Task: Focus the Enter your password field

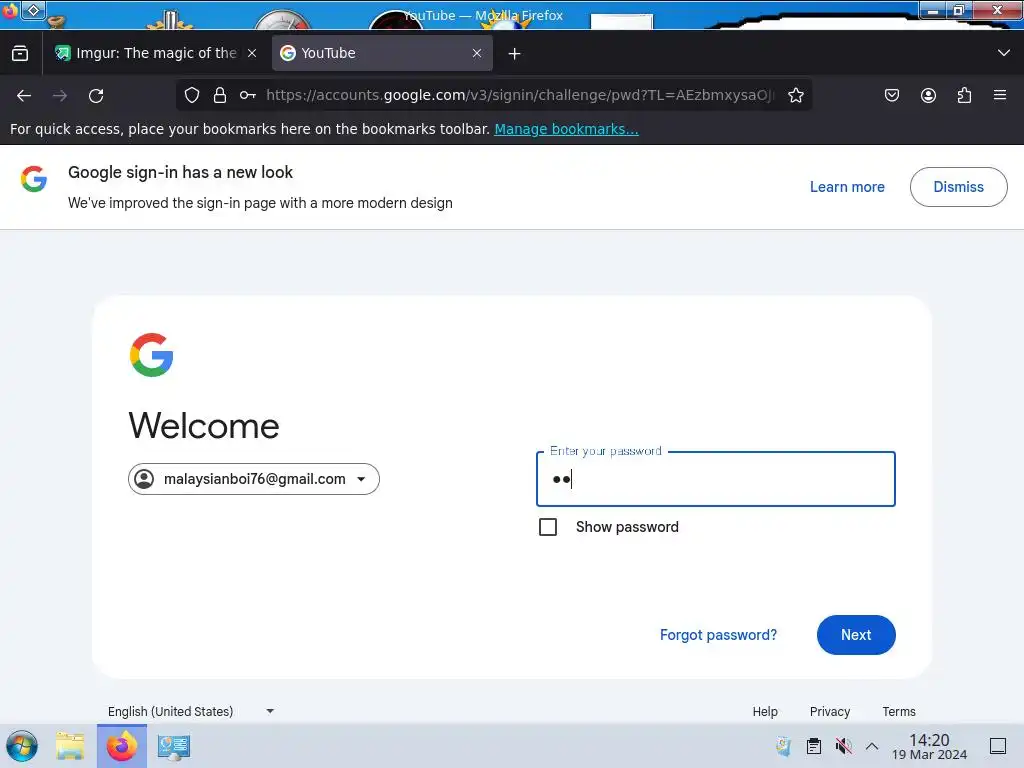Action: (x=716, y=479)
